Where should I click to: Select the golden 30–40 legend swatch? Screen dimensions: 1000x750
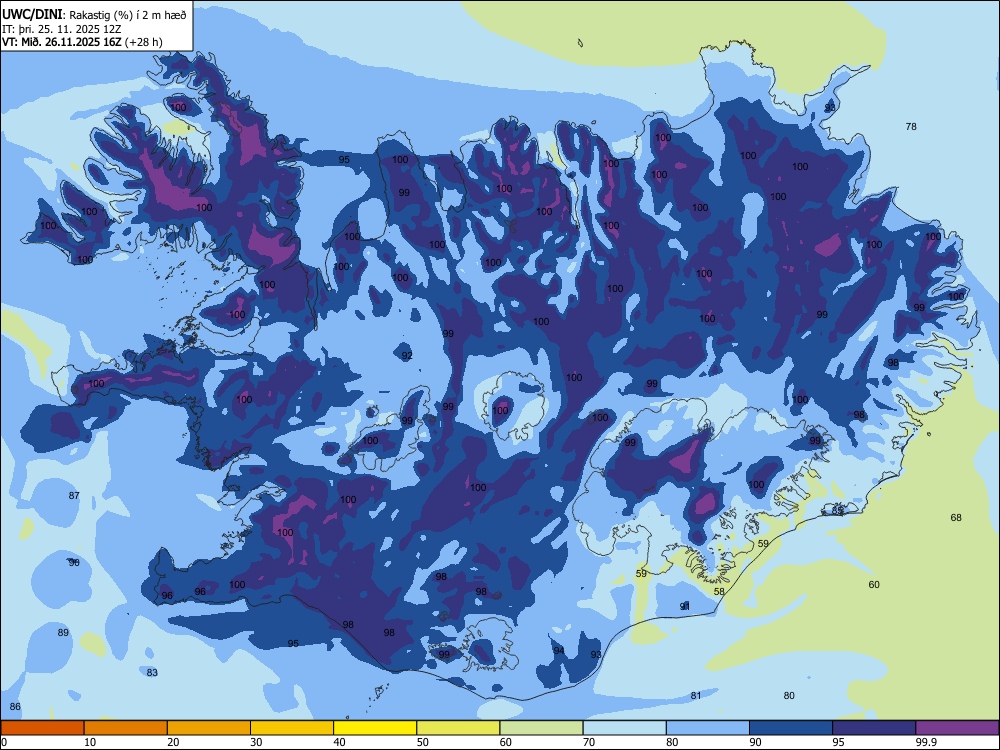point(292,728)
